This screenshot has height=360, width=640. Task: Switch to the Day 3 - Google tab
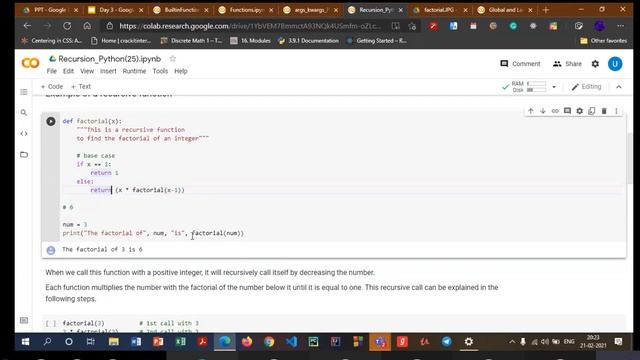116,10
